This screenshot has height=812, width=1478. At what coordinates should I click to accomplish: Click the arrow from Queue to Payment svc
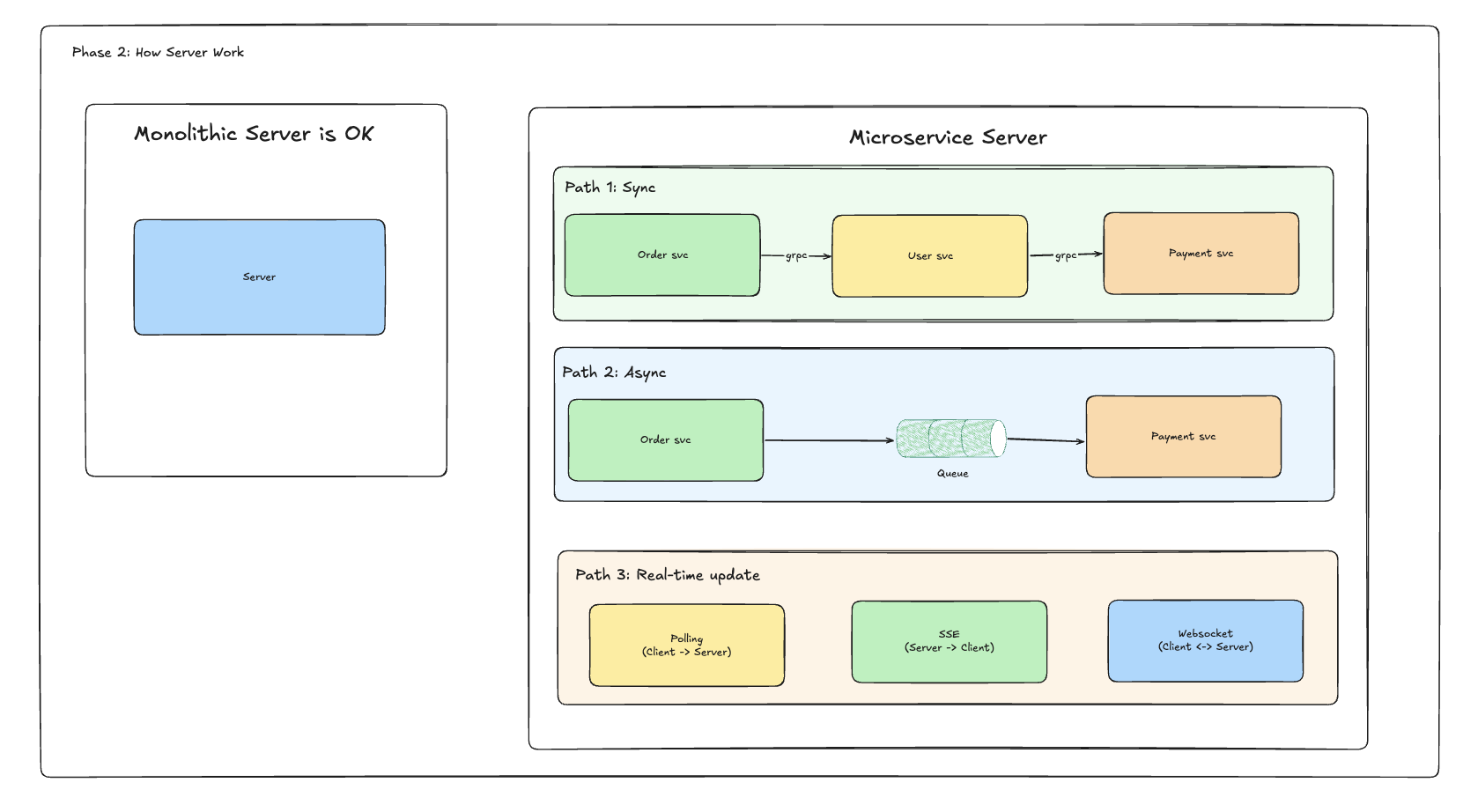(x=1046, y=440)
